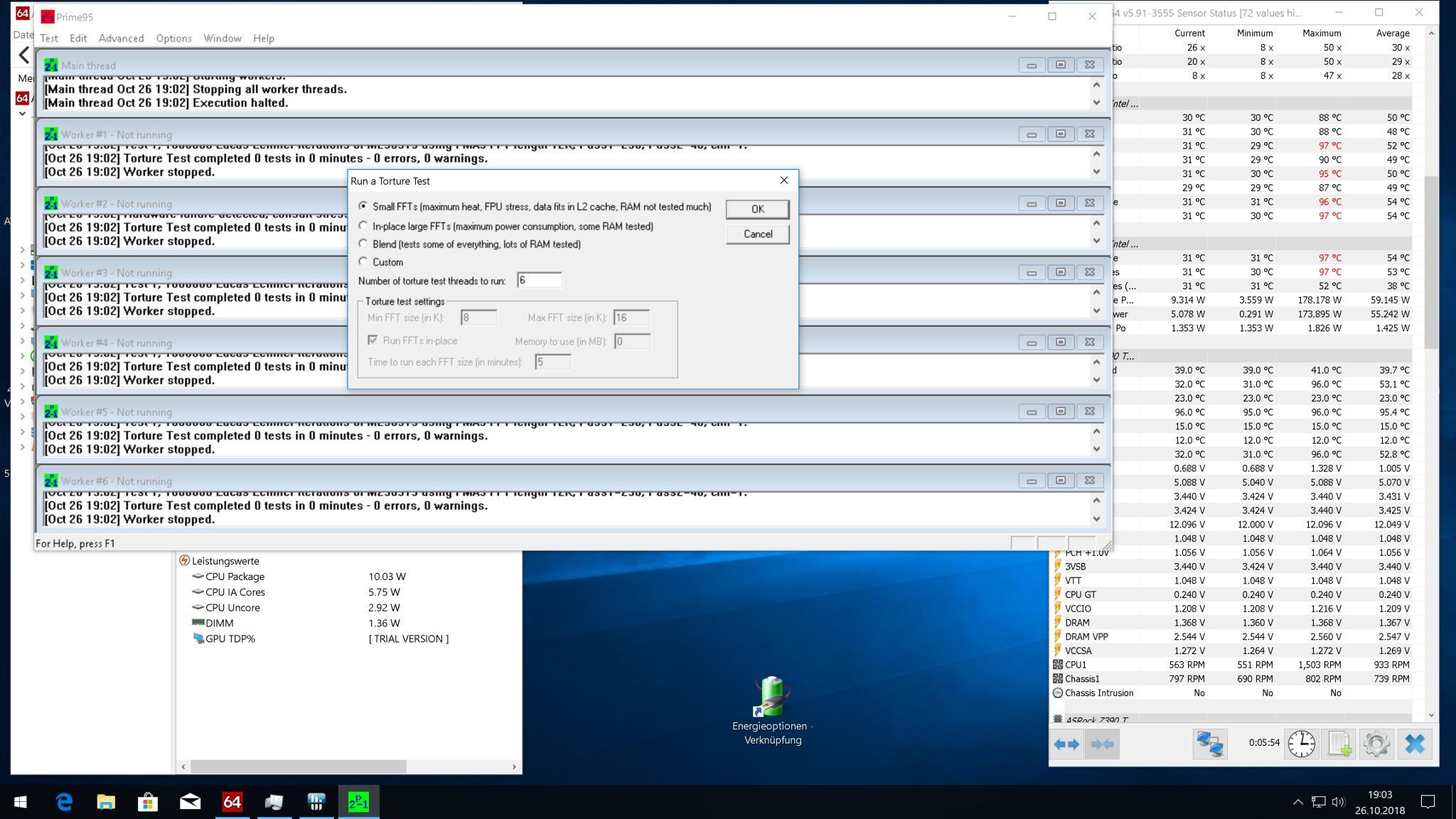Start logging with the spreadsheet plus icon
1456x819 pixels.
(1339, 744)
